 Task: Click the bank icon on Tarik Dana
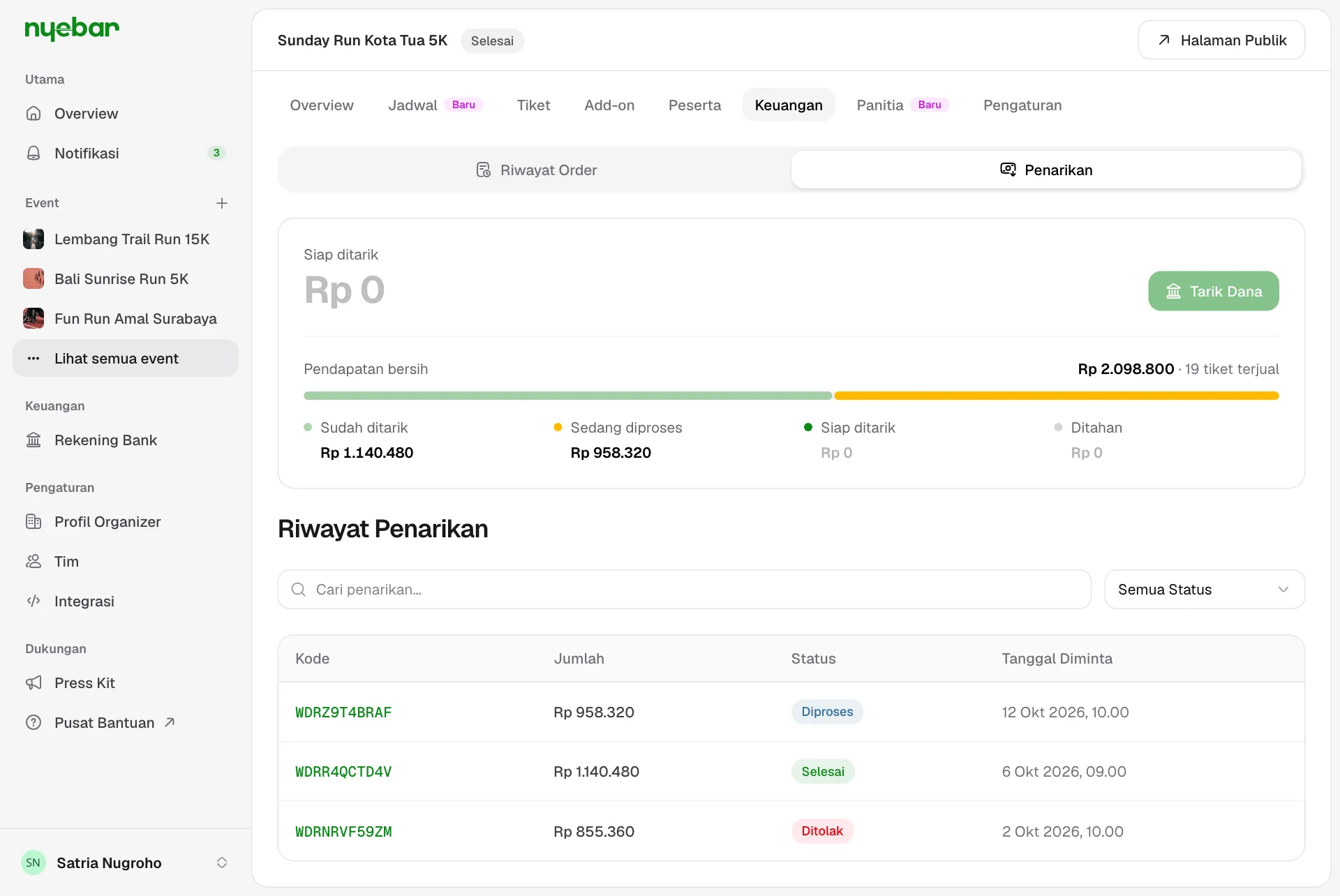click(1173, 291)
